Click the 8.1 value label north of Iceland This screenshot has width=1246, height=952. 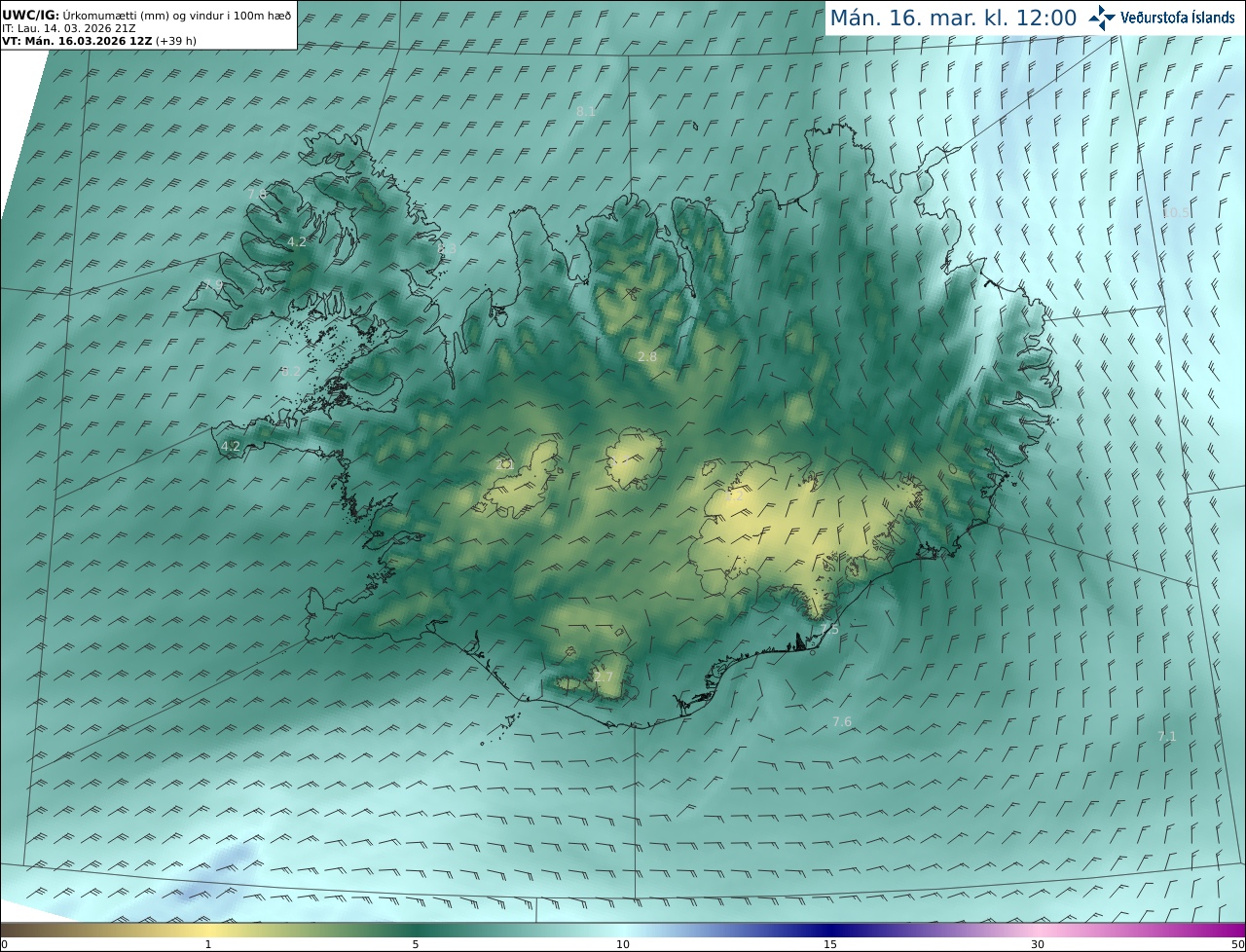(586, 112)
